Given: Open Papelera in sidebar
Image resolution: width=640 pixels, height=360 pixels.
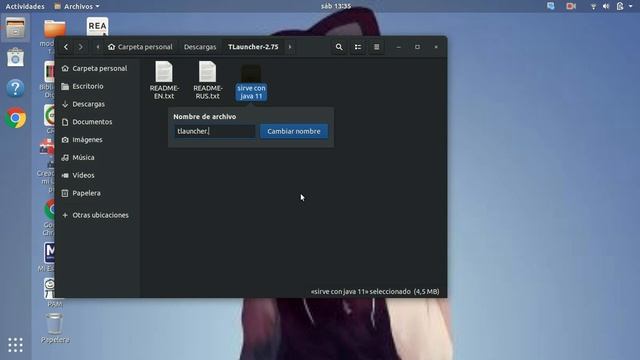Looking at the screenshot, I should 98,193.
